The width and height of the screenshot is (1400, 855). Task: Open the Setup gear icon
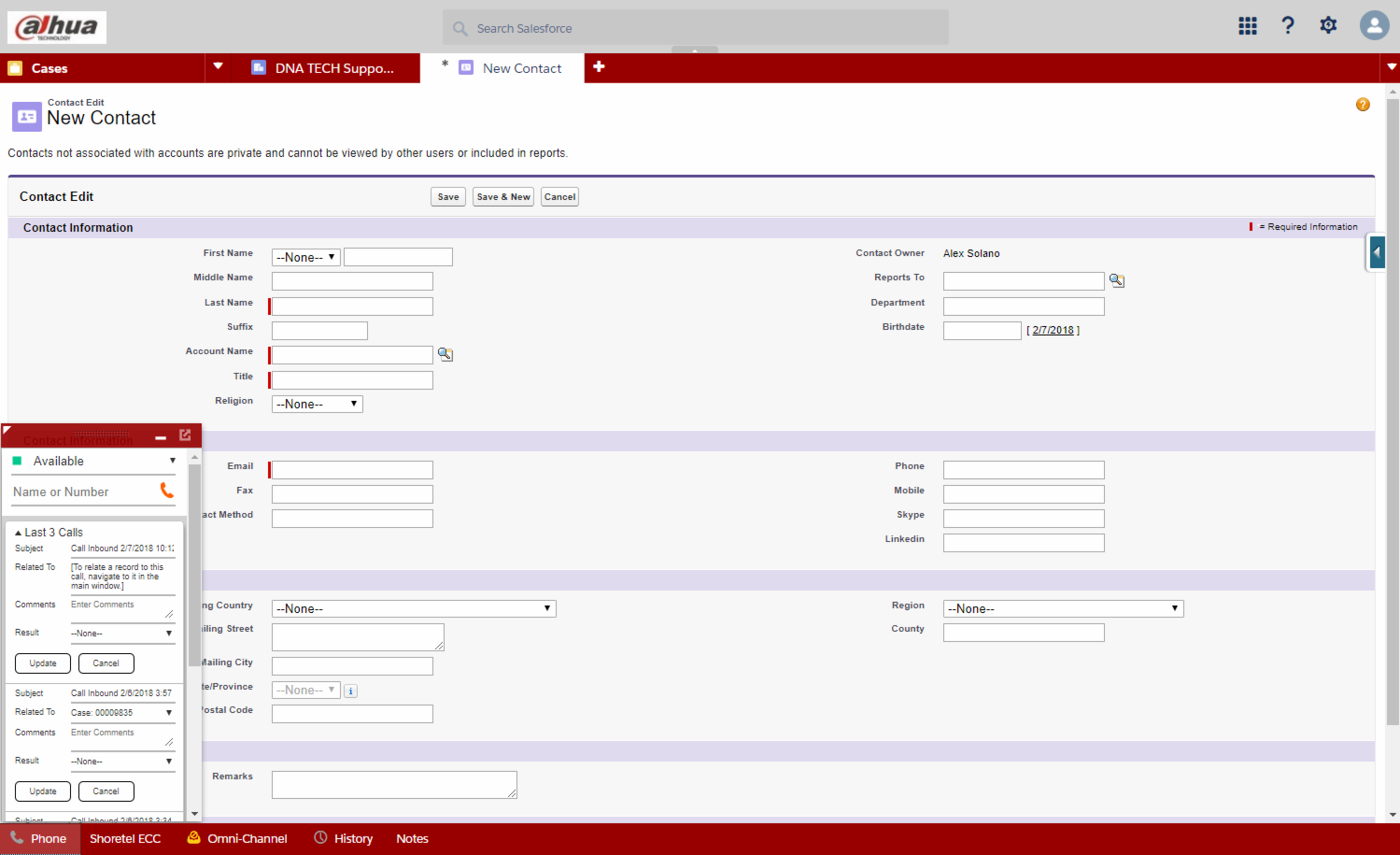tap(1328, 26)
